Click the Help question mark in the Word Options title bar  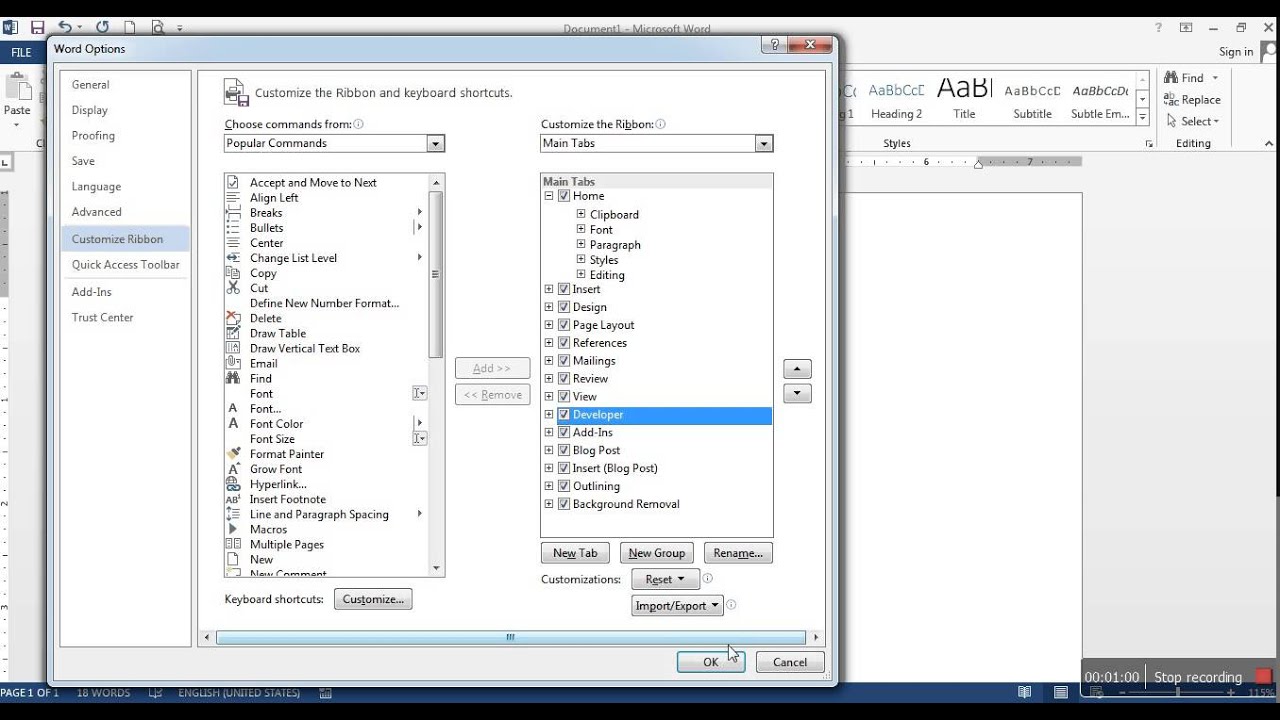coord(773,46)
